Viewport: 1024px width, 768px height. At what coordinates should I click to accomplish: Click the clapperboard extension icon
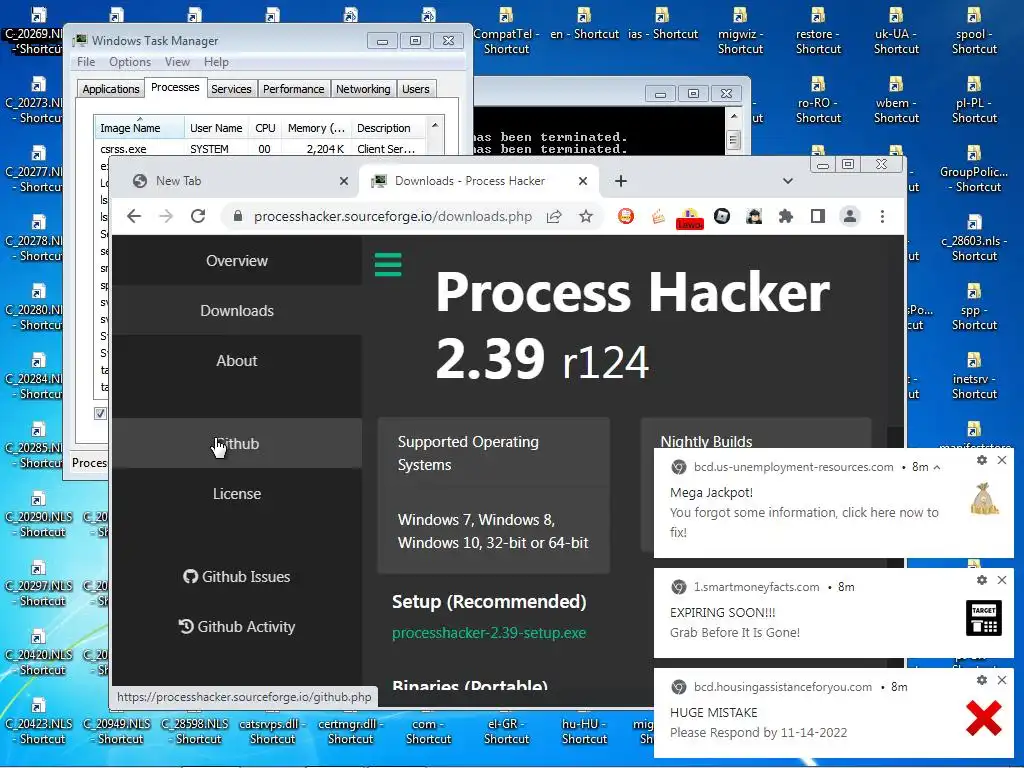(658, 216)
